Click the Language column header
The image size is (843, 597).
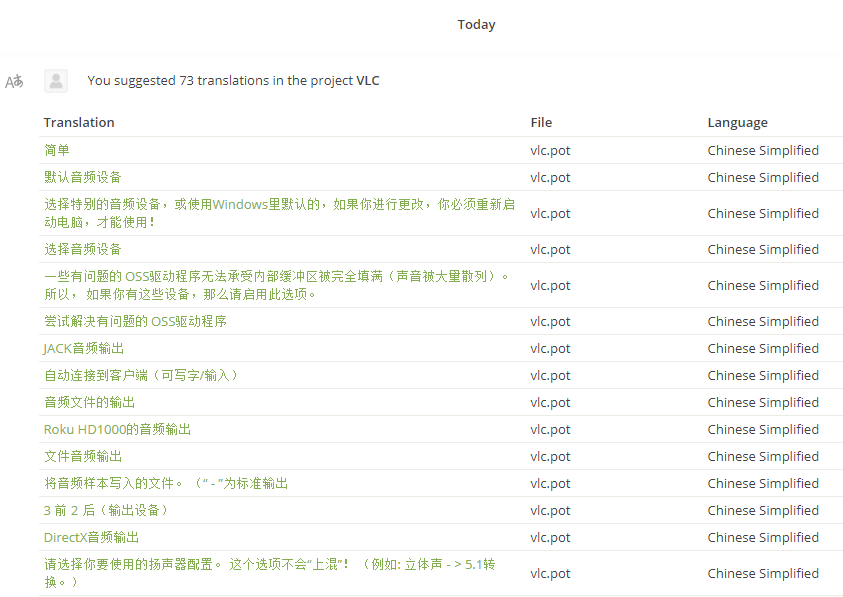pos(737,123)
